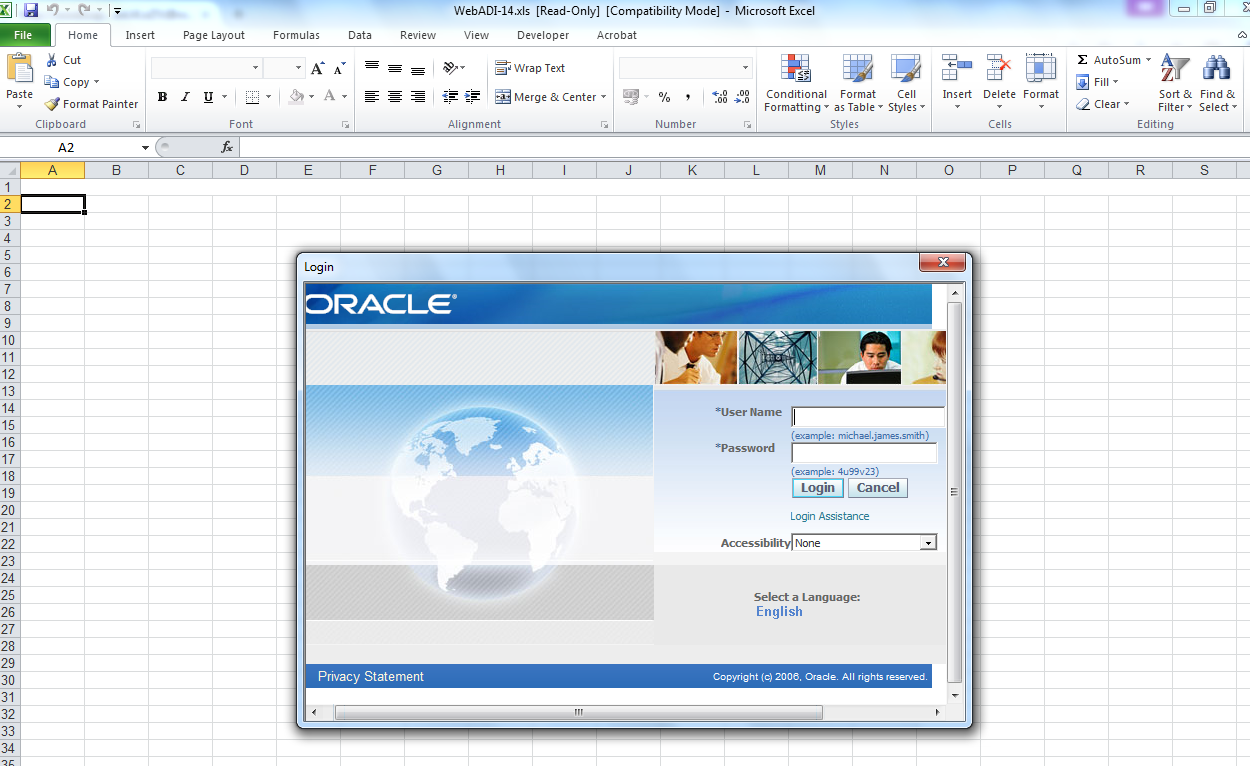The width and height of the screenshot is (1250, 766).
Task: Click Increase Decimal icon
Action: 719,97
